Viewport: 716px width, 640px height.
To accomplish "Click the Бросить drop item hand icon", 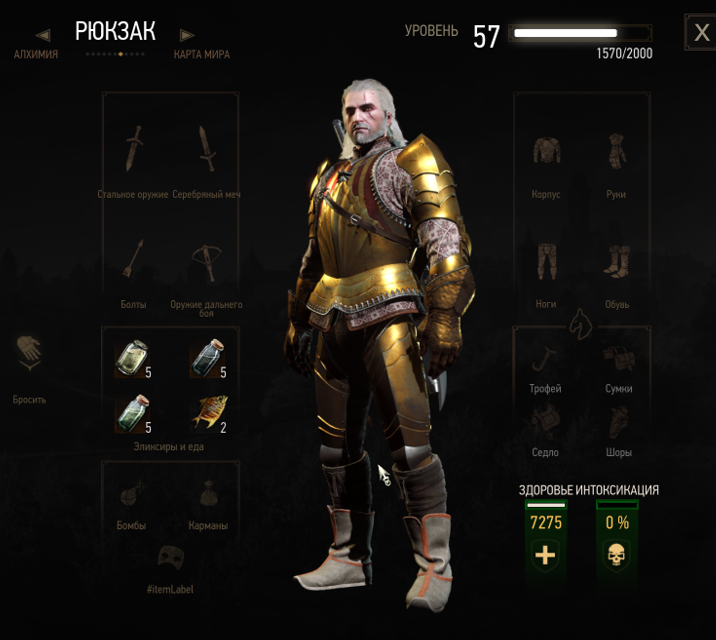I will [x=29, y=353].
